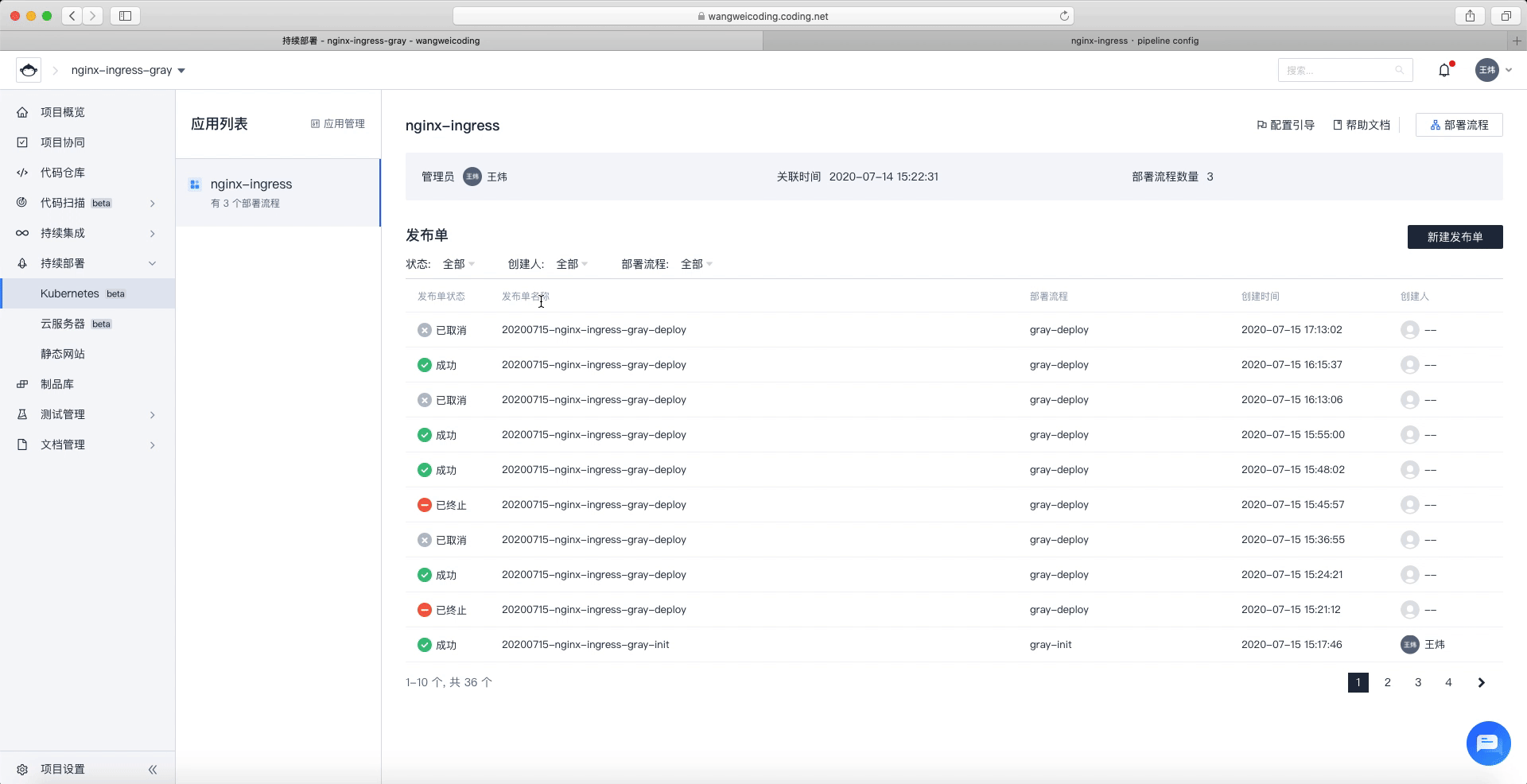The image size is (1527, 784).
Task: Select Kubernetes beta menu item
Action: (87, 293)
